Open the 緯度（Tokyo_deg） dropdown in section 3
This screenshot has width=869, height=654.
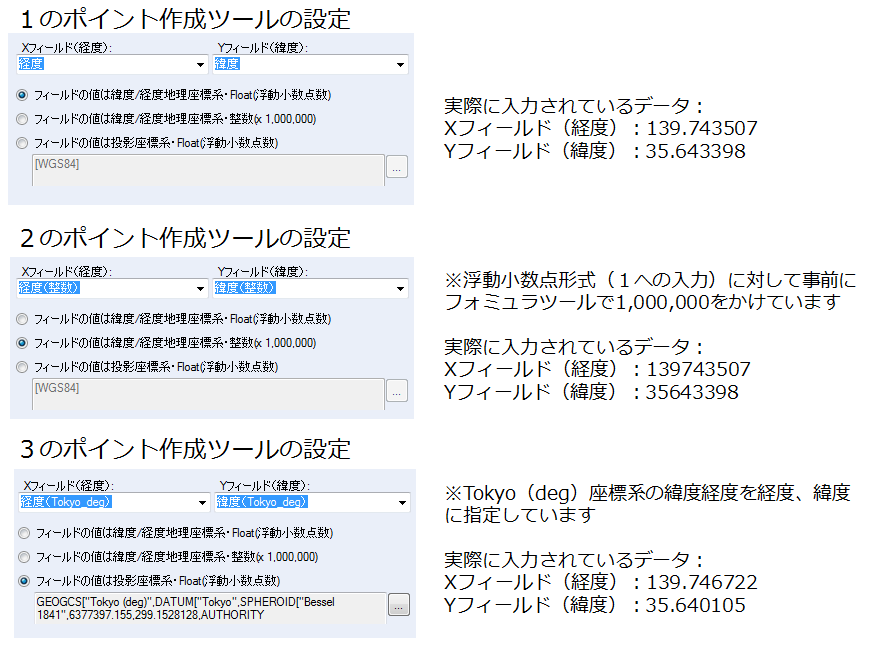pyautogui.click(x=400, y=502)
